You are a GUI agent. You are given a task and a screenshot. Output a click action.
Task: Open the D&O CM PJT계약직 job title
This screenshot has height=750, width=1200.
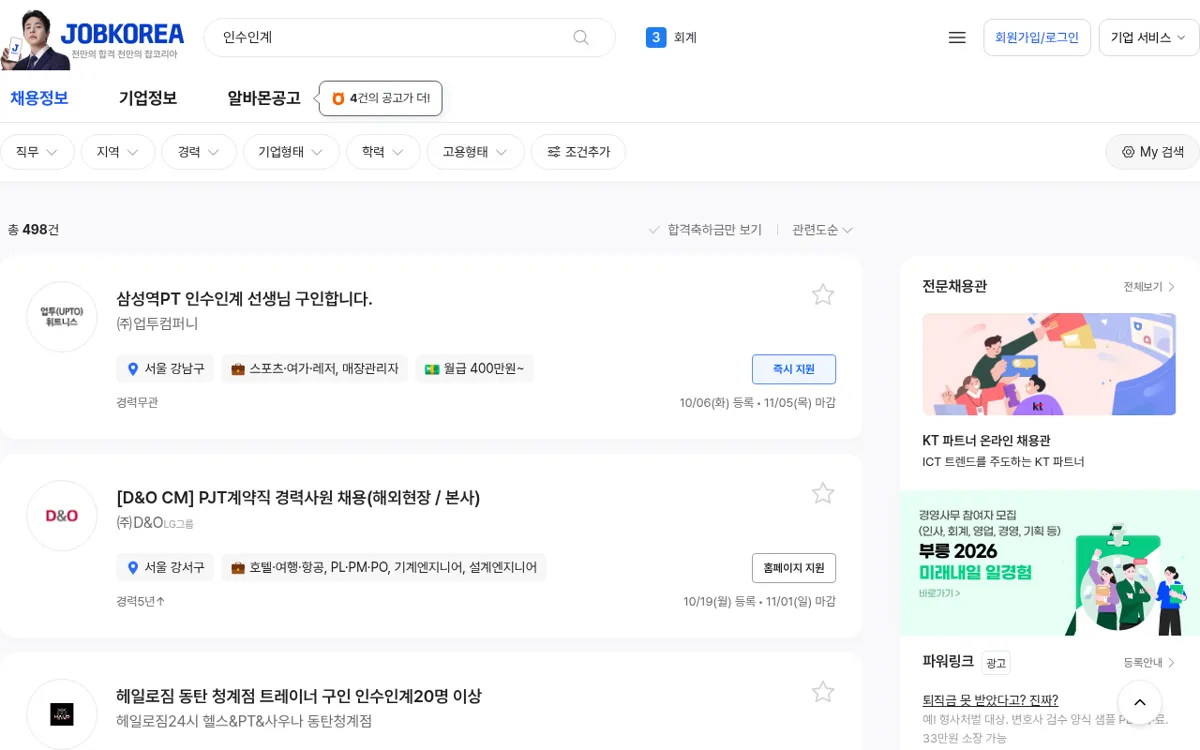click(x=298, y=498)
